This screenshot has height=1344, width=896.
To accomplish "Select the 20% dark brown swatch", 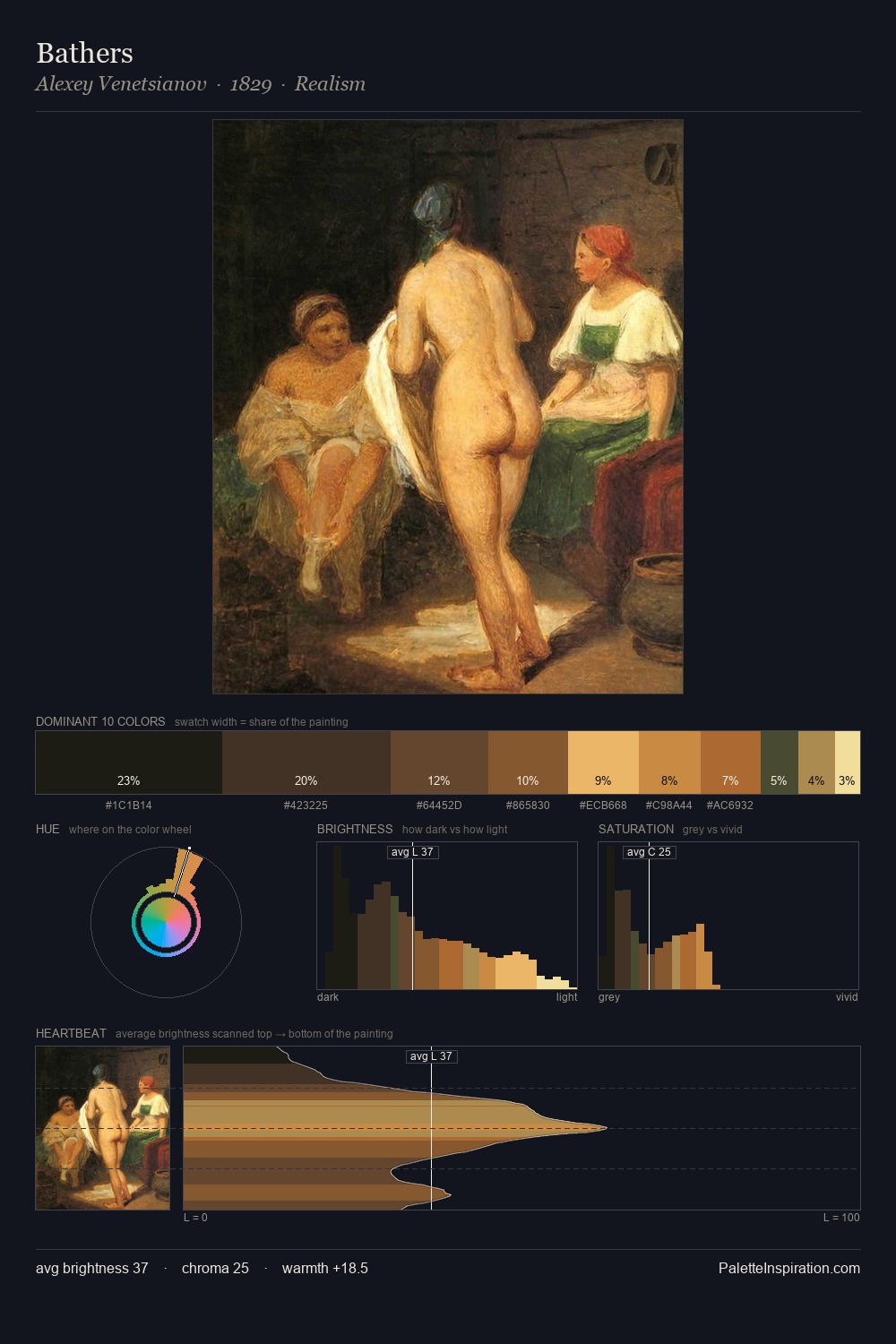I will pos(306,762).
